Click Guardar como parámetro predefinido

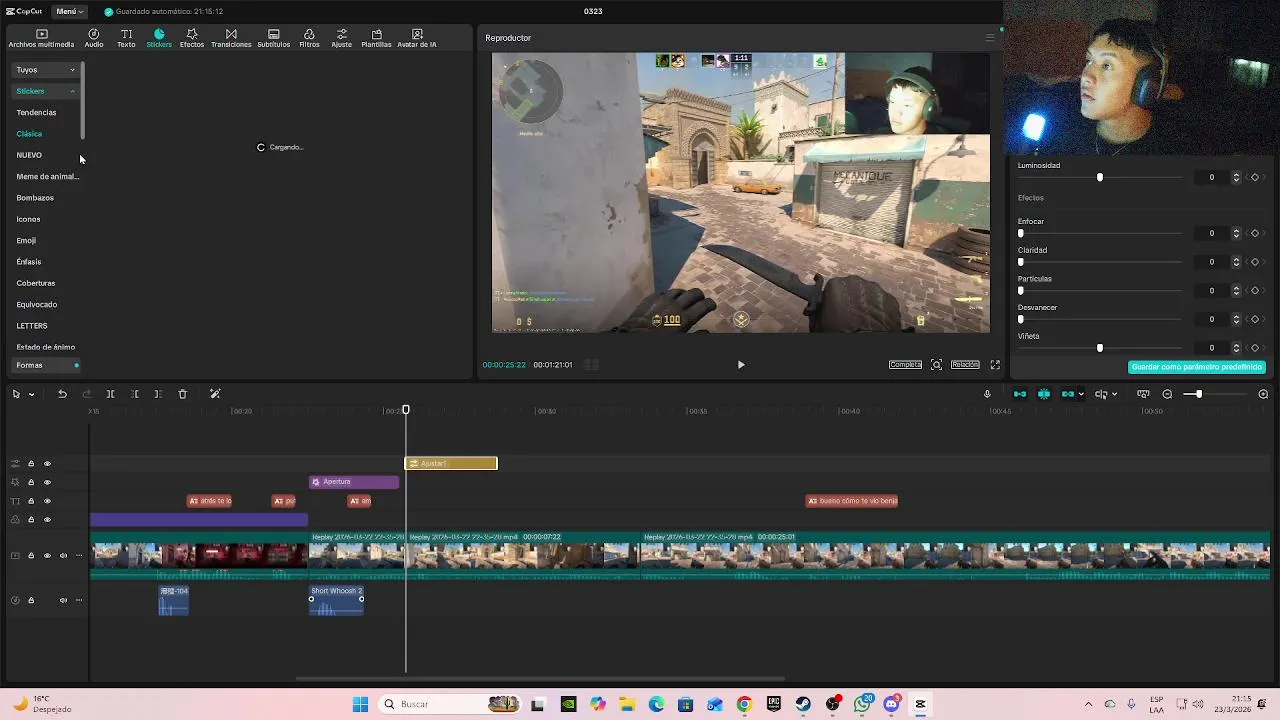pos(1197,367)
